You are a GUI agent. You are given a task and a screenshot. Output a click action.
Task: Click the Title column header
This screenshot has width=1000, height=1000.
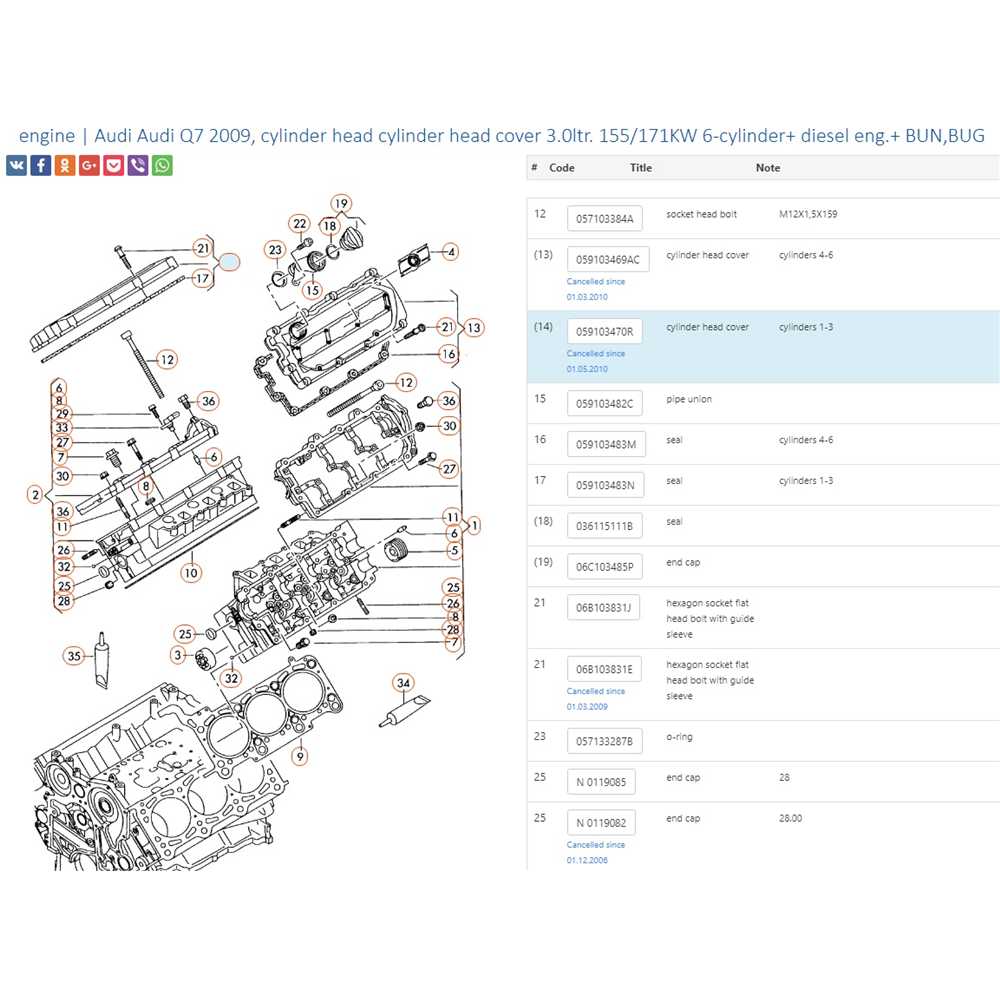click(641, 168)
